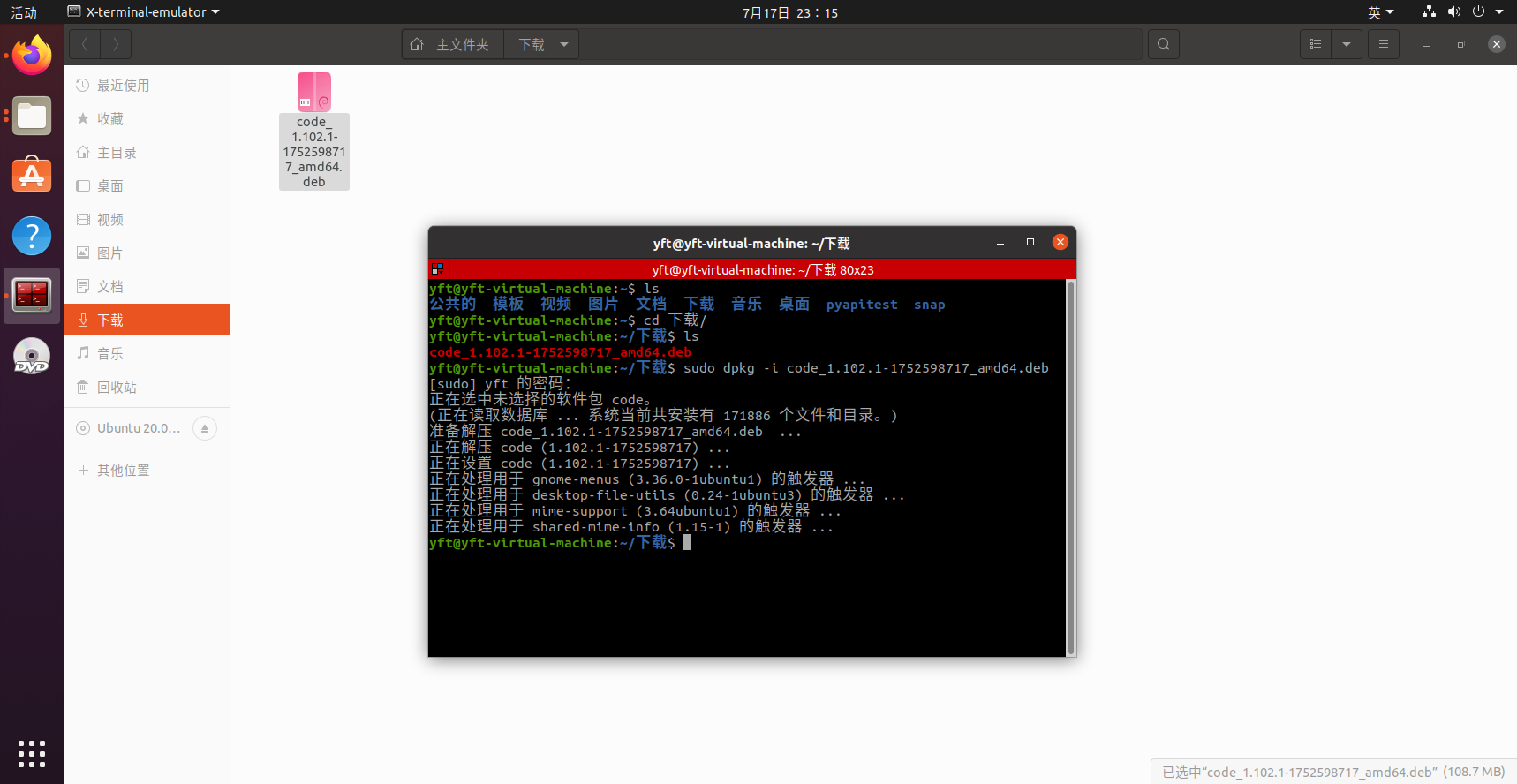Close the terminal window
The width and height of the screenshot is (1517, 784).
click(1060, 242)
